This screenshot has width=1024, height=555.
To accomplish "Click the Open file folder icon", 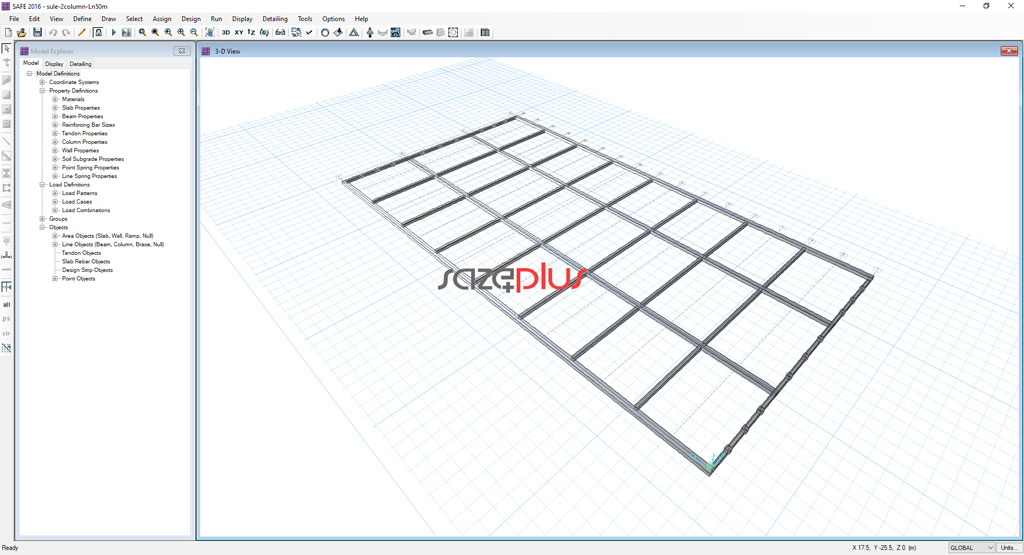I will point(22,32).
